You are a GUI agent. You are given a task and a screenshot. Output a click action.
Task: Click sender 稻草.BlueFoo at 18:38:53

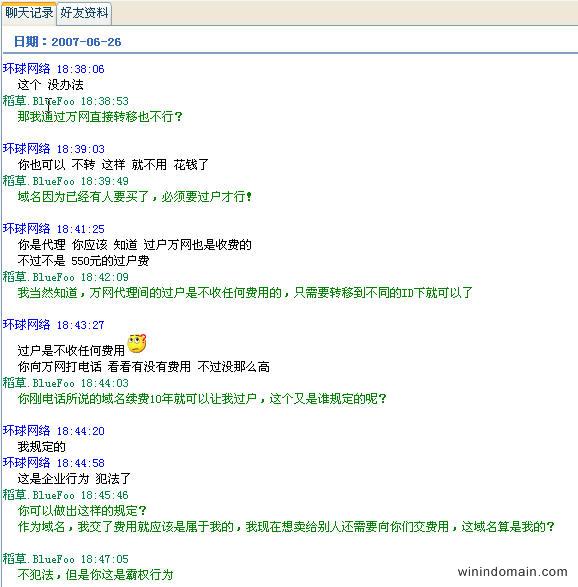coord(39,101)
